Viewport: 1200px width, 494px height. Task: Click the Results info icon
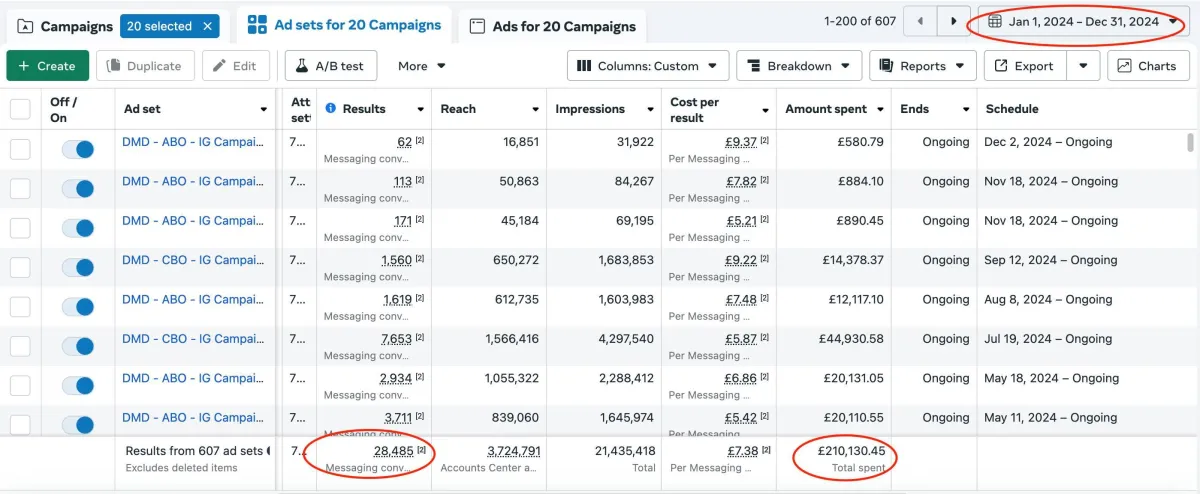point(331,109)
